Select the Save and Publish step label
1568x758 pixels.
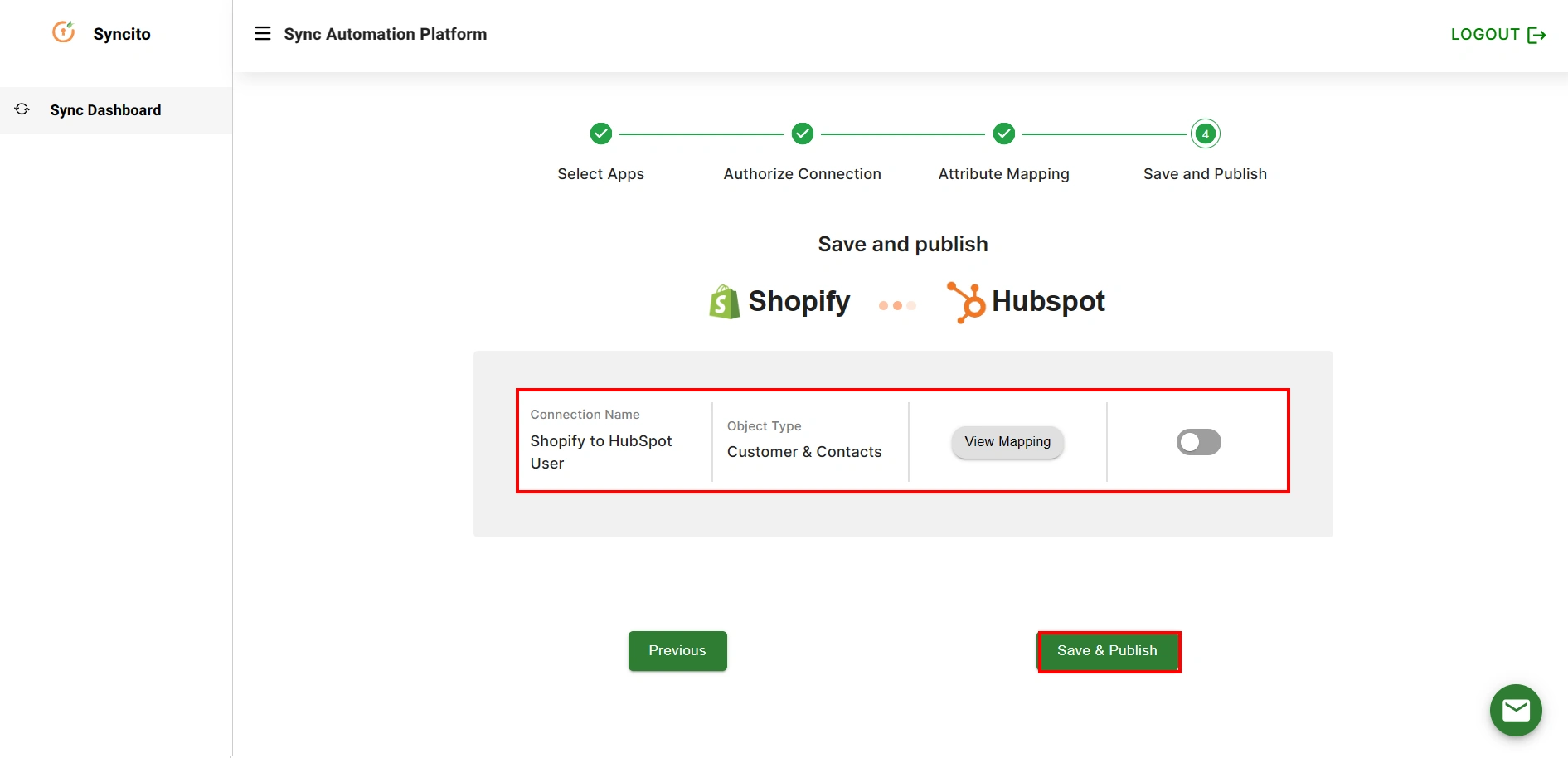1204,173
